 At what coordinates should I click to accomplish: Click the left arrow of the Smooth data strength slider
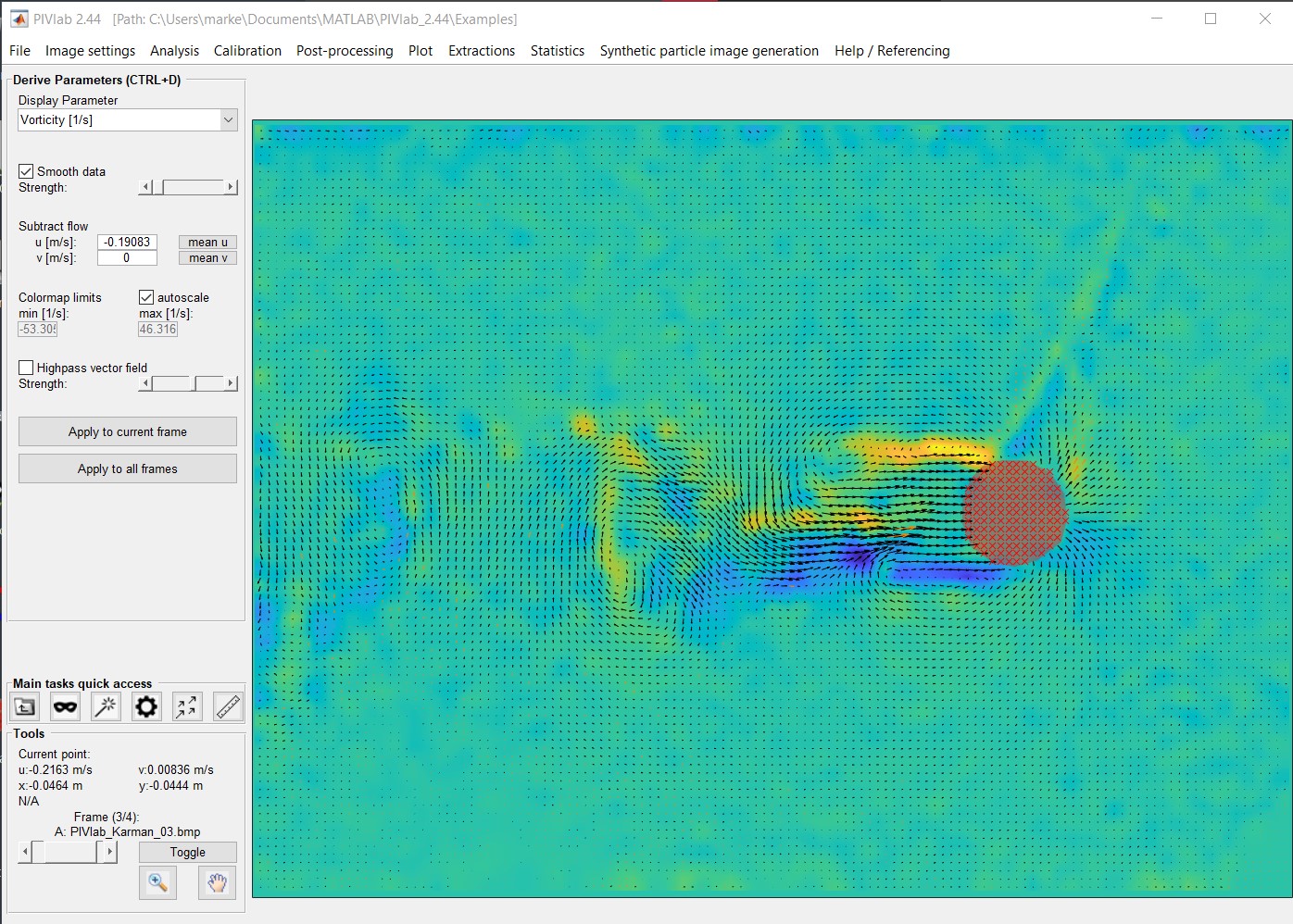[x=145, y=187]
